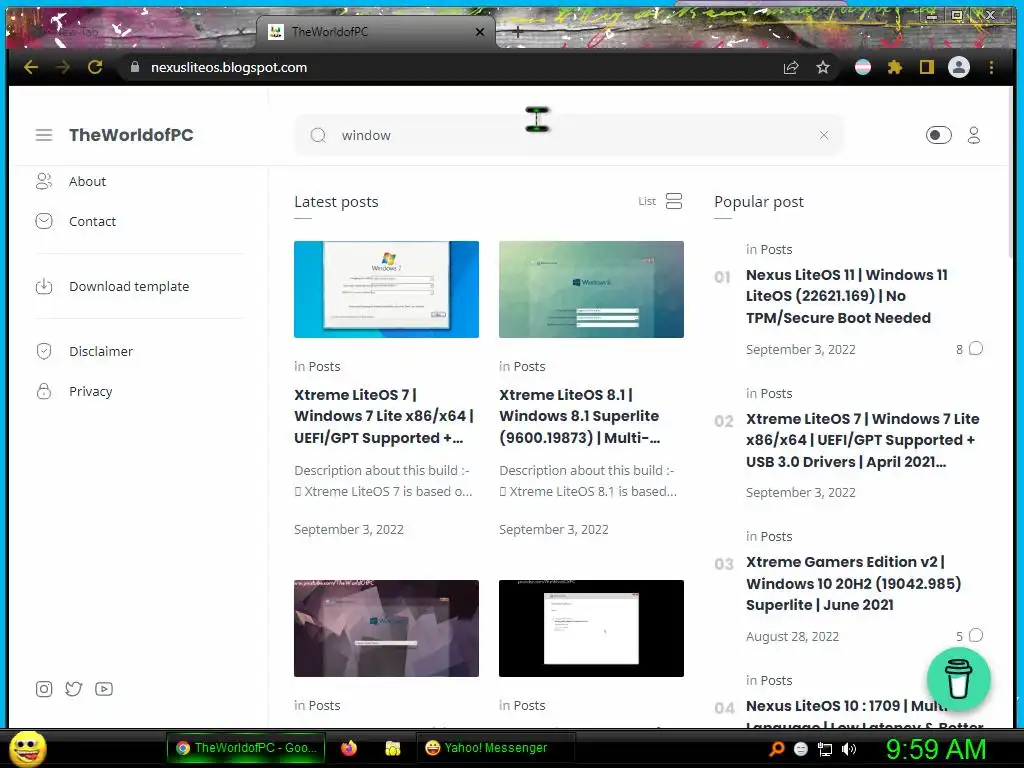1024x768 pixels.
Task: Open the YouTube social icon
Action: pyautogui.click(x=104, y=689)
